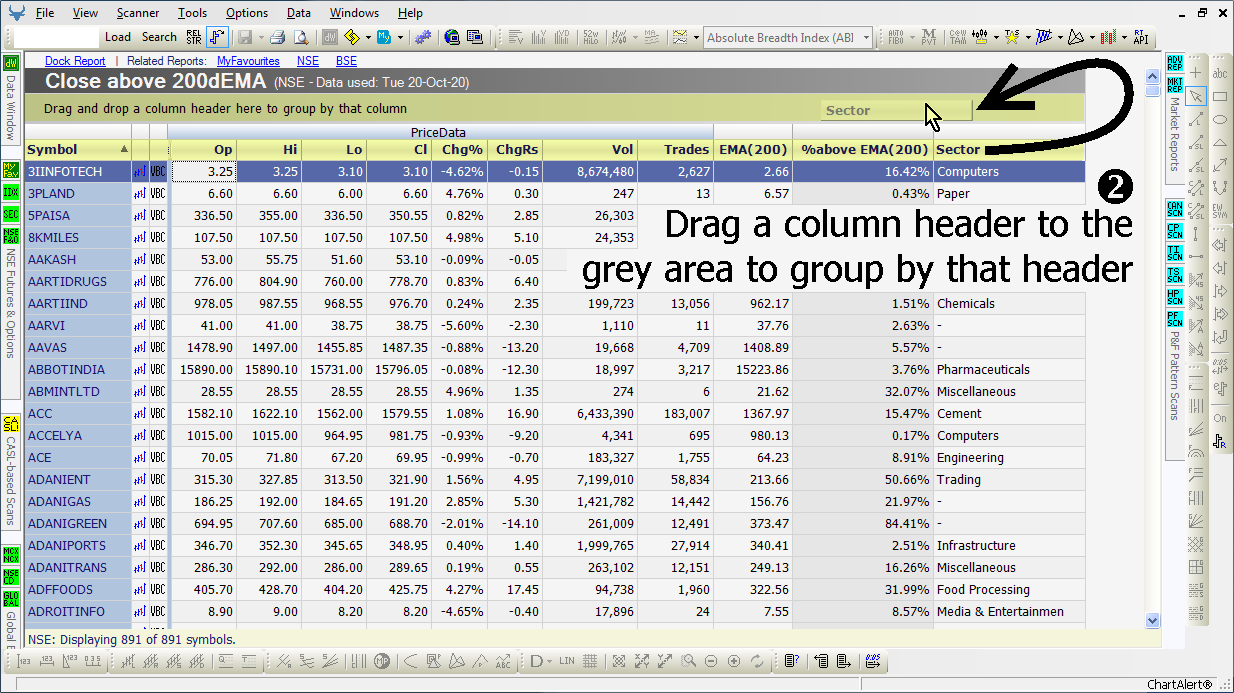Click the %above EMA(200) column header
The height and width of the screenshot is (693, 1234).
pos(863,149)
